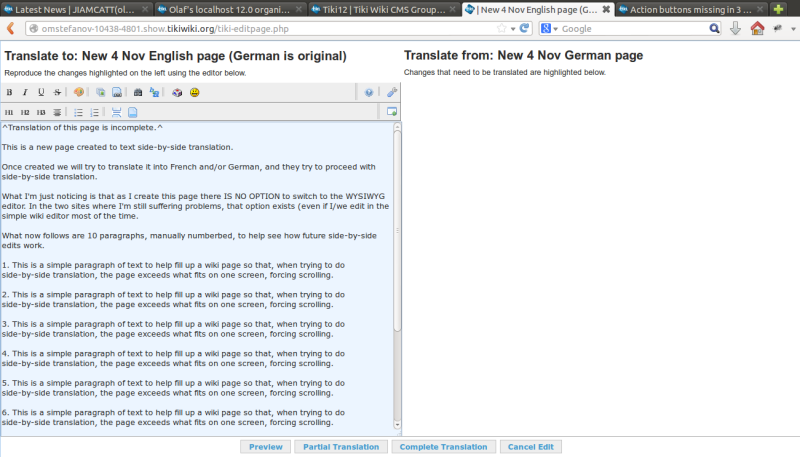Viewport: 800px width, 457px height.
Task: Switch to Olaf's localhost 12.0 tab
Action: click(x=230, y=9)
